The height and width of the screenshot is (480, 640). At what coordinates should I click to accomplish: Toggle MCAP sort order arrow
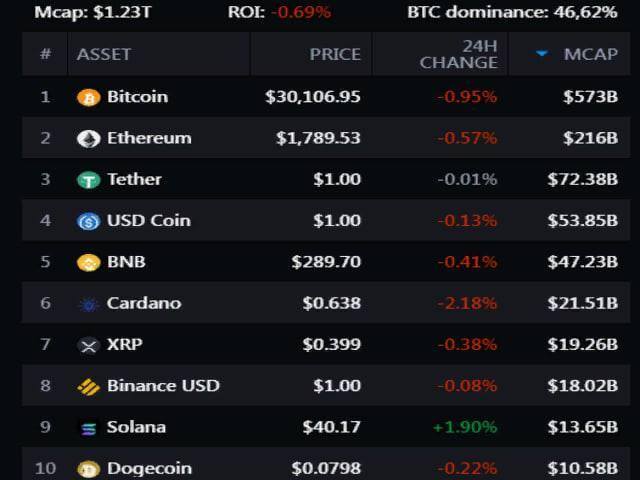542,54
